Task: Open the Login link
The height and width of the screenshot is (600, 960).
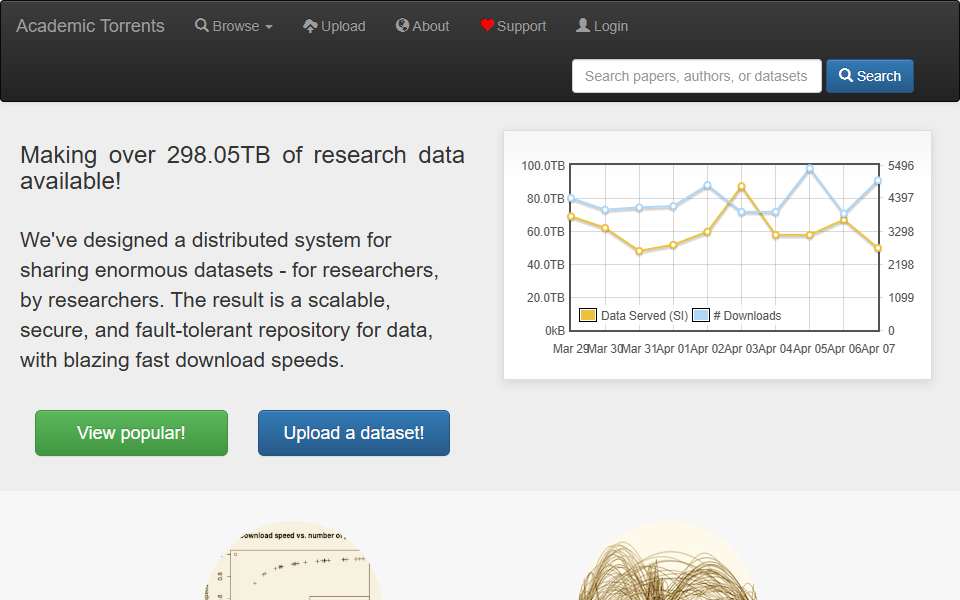Action: [602, 26]
